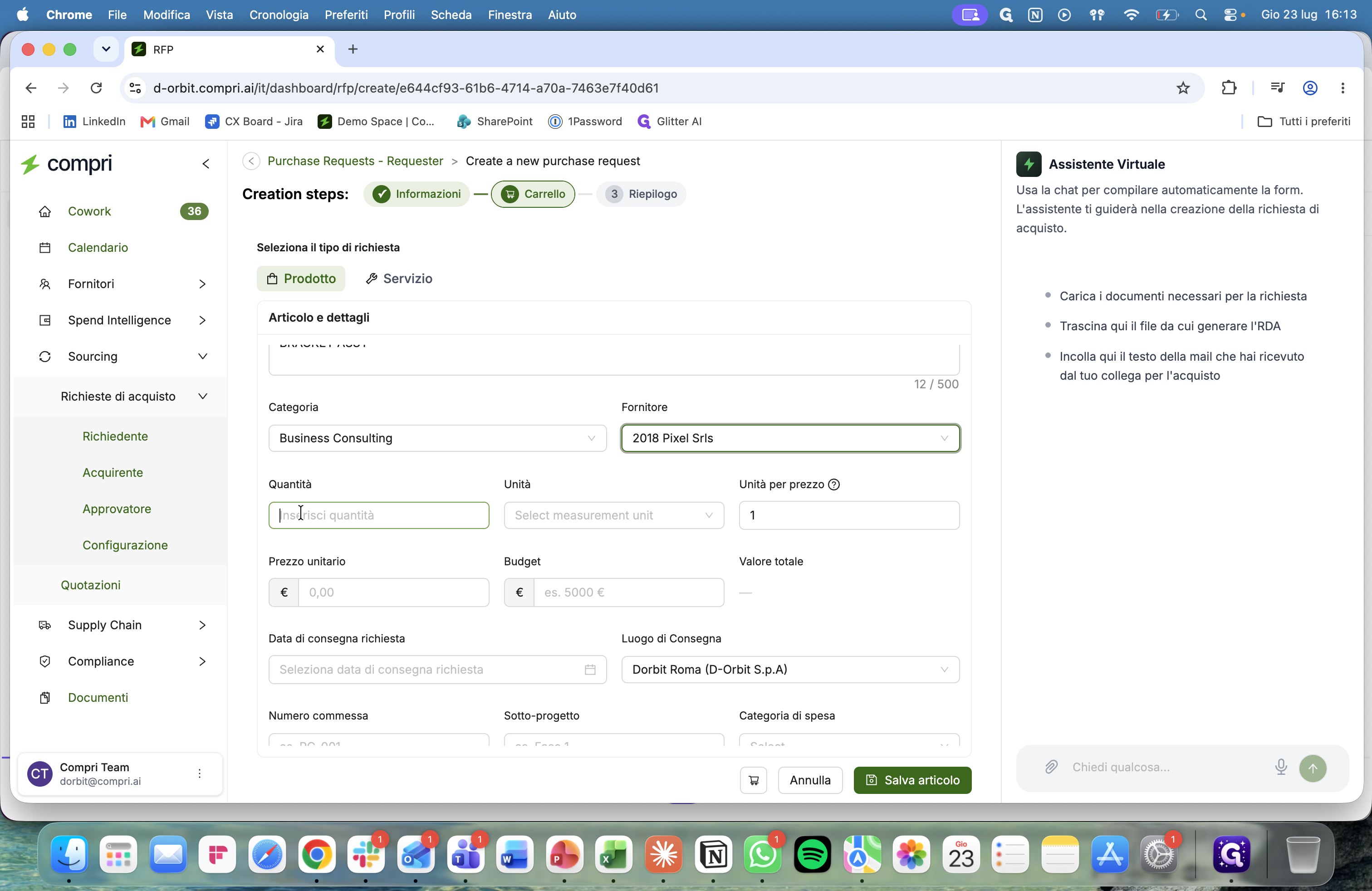
Task: Open the Luogo di Consegna dropdown
Action: point(790,670)
